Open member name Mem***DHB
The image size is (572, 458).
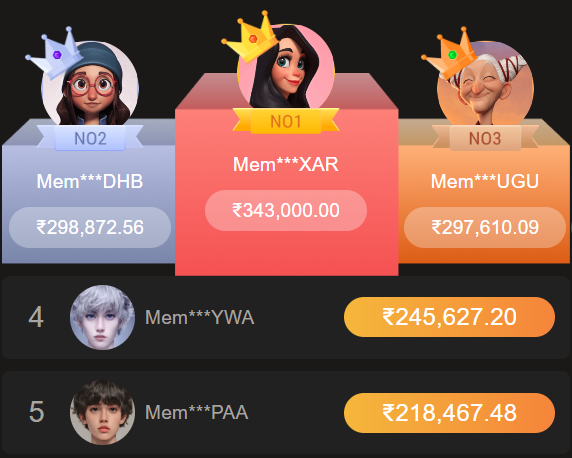pos(90,181)
